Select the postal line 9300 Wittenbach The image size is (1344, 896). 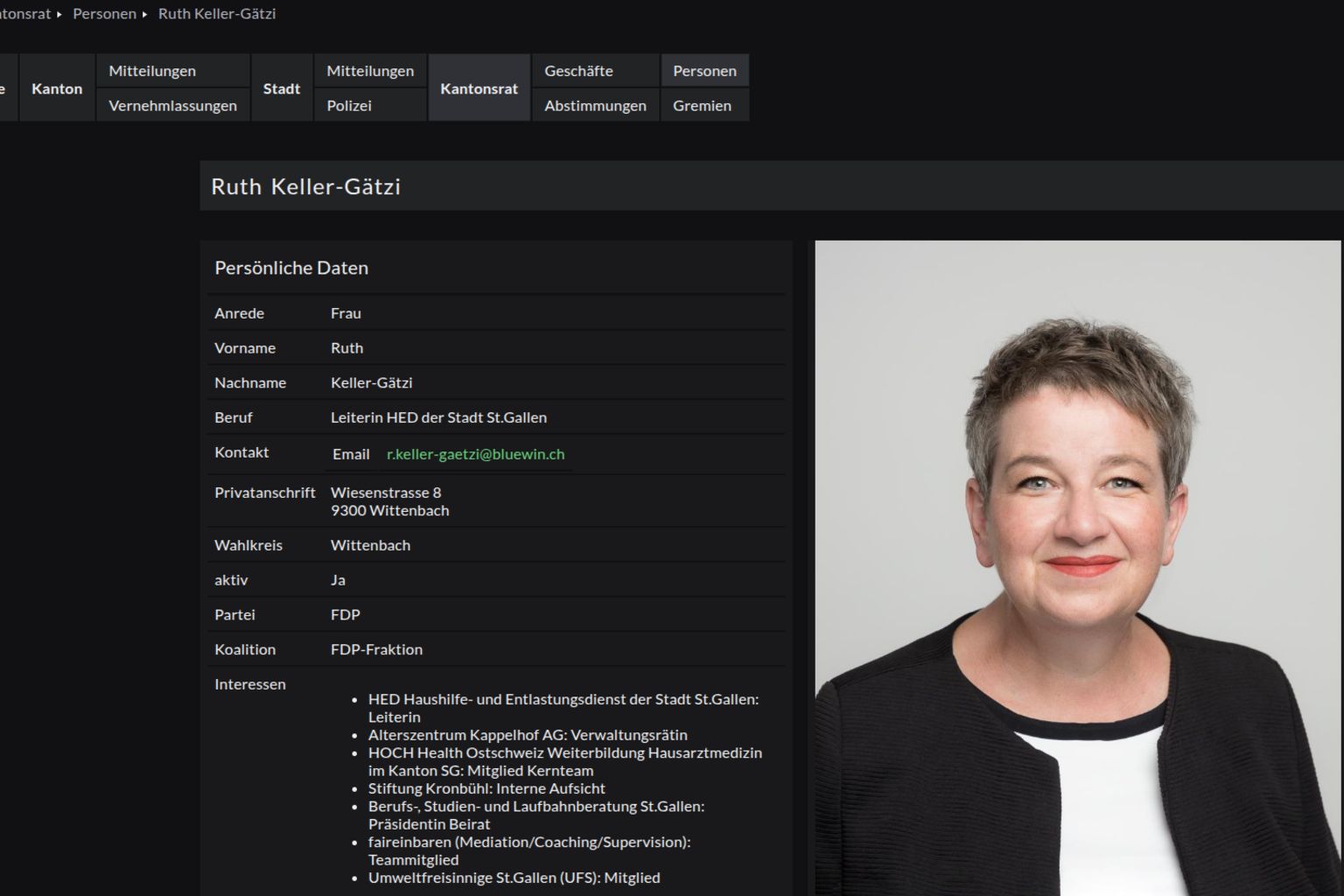pos(389,510)
